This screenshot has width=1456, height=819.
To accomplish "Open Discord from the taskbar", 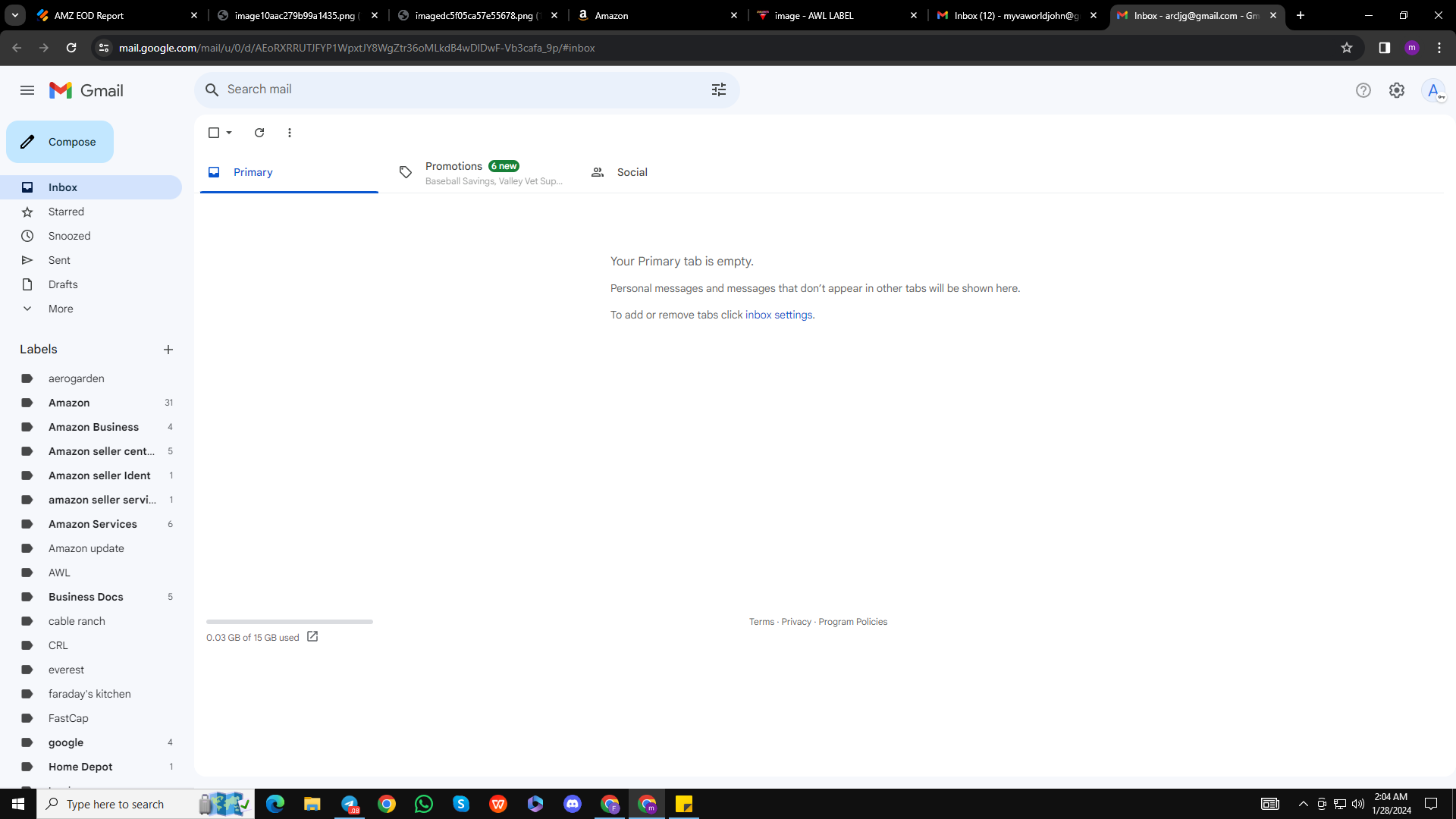I will click(573, 804).
